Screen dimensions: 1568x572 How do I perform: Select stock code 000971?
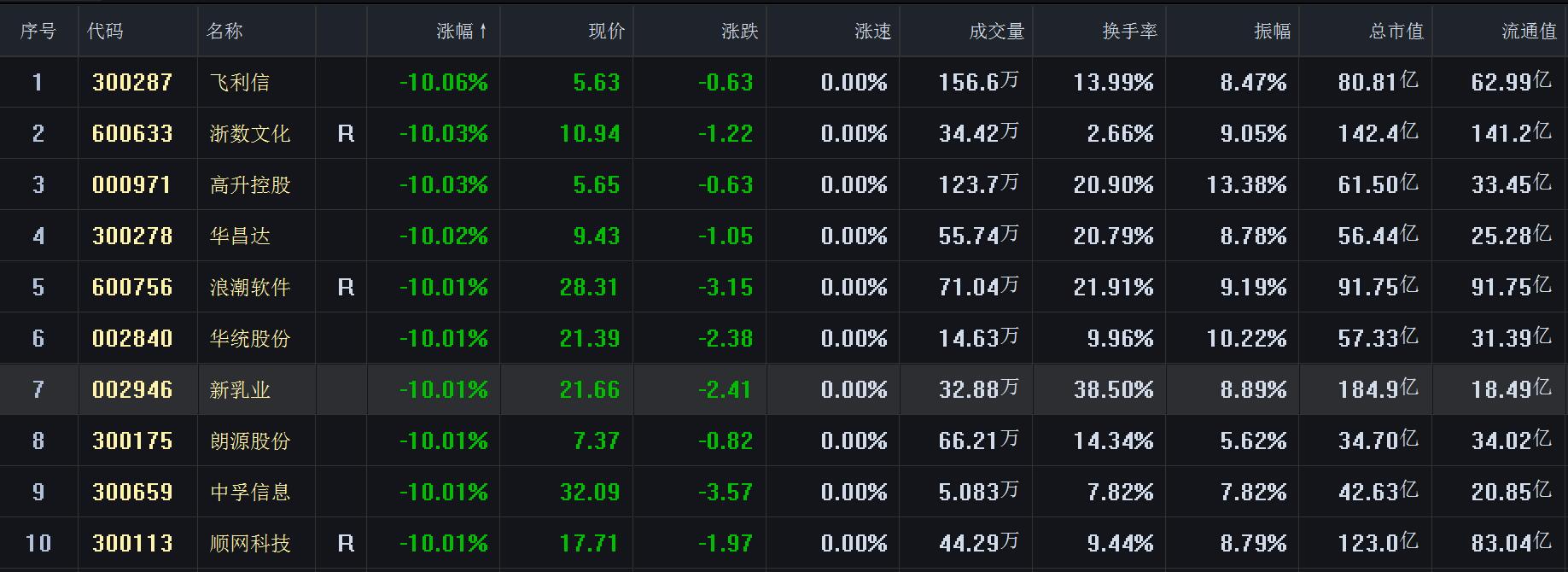click(x=131, y=185)
